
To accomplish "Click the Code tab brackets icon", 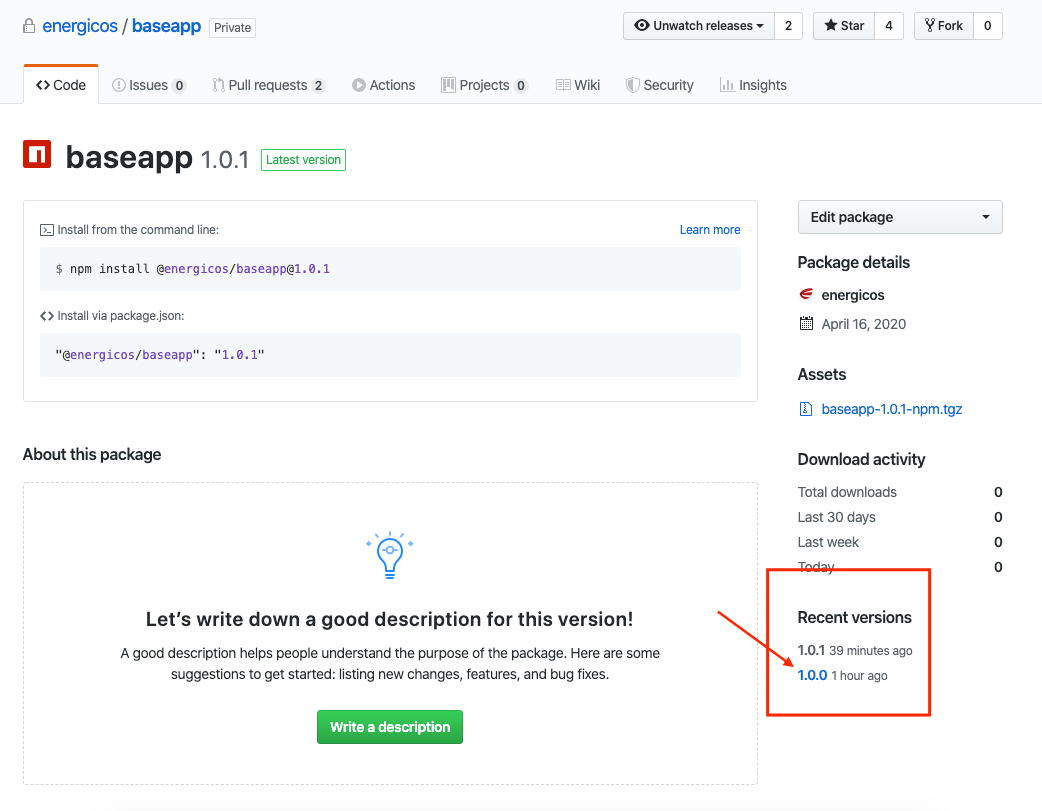I will (43, 85).
